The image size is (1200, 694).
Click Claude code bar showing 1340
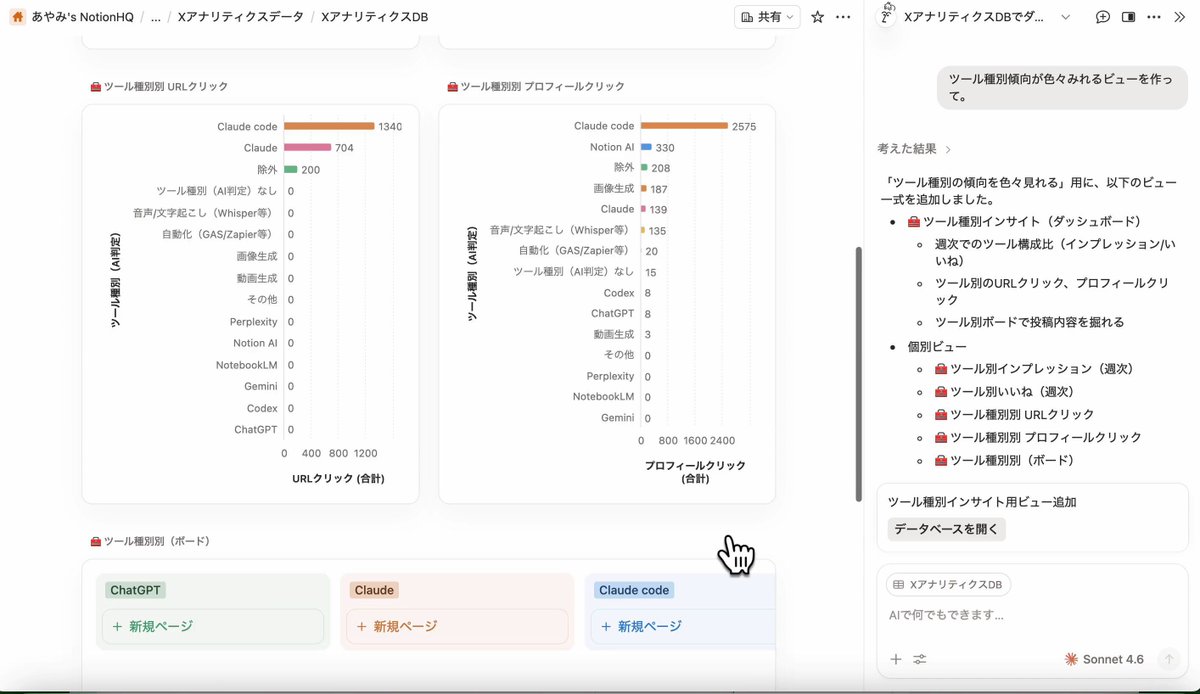point(329,126)
